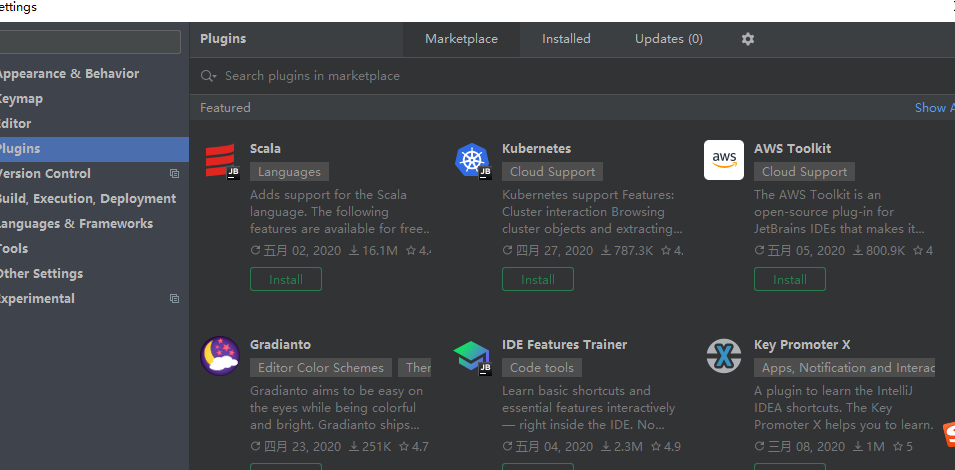Image resolution: width=955 pixels, height=470 pixels.
Task: Click the IDE Features Trainer icon
Action: [473, 357]
